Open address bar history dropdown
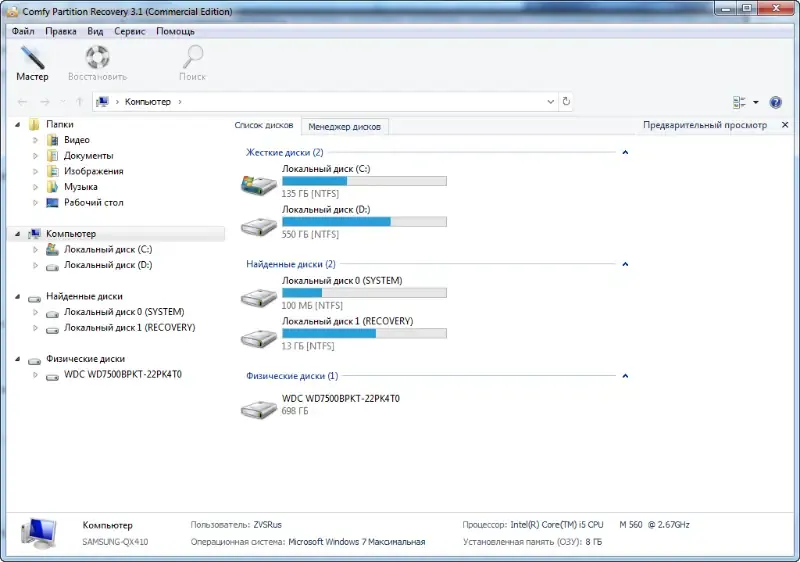800x562 pixels. click(x=551, y=101)
